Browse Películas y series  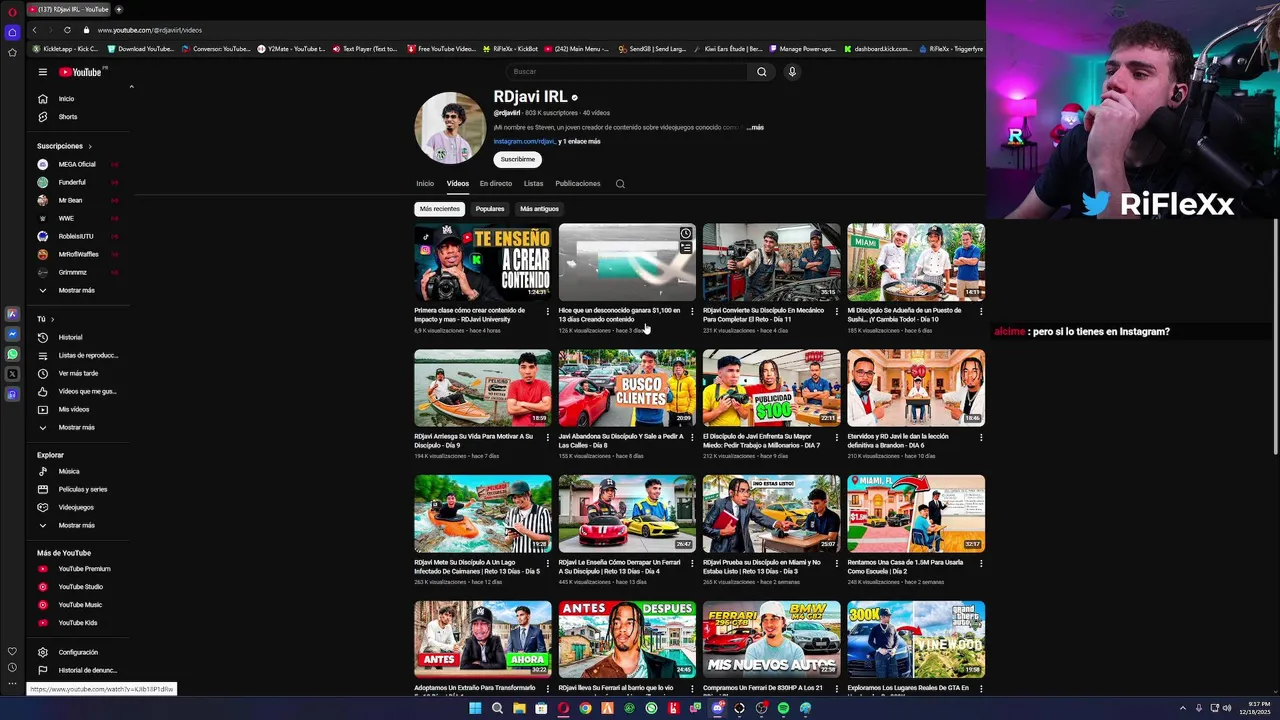pyautogui.click(x=82, y=490)
